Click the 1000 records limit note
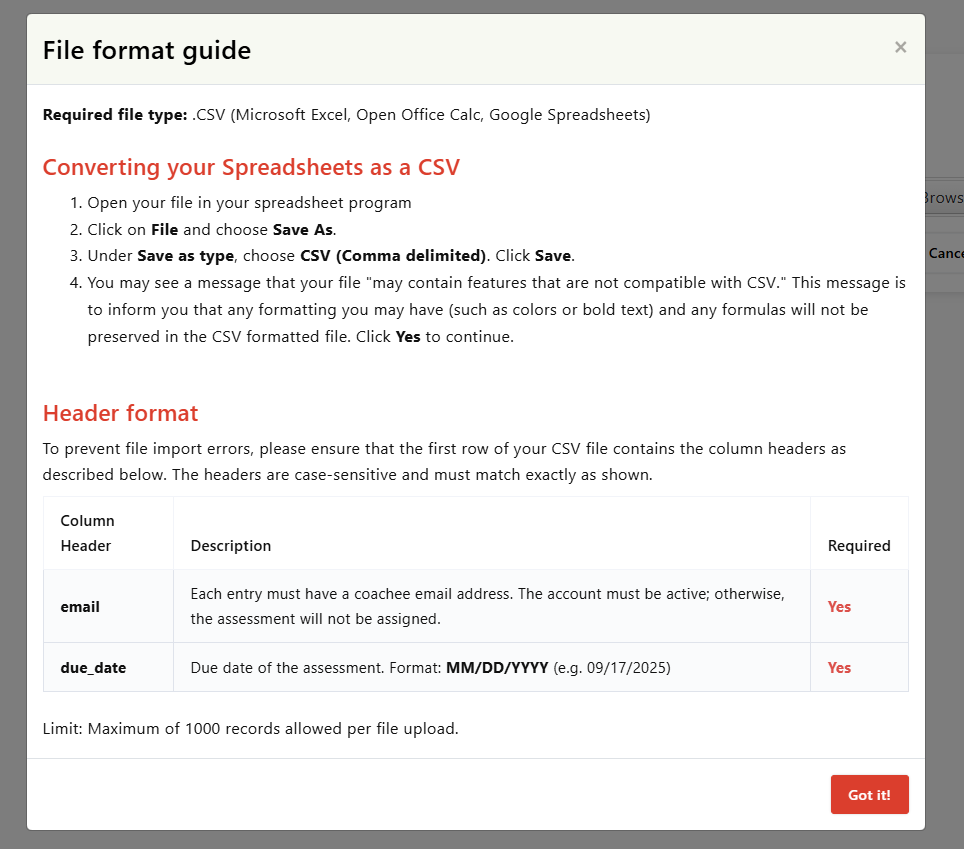Image resolution: width=964 pixels, height=849 pixels. point(250,728)
